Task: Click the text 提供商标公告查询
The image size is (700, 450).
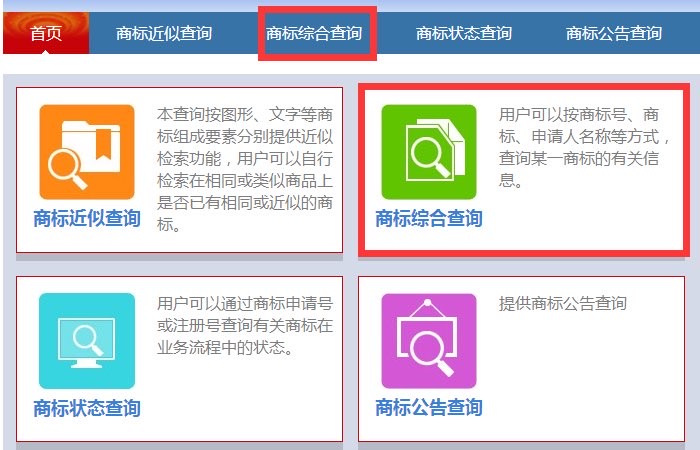Action: point(563,304)
